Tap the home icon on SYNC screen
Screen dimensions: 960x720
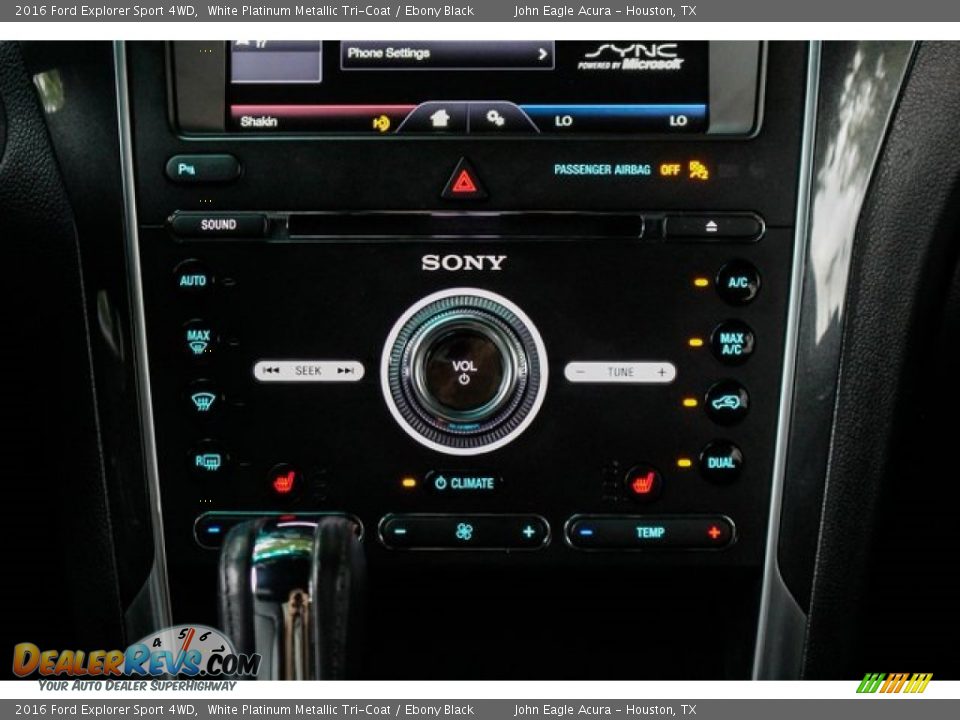[x=439, y=118]
